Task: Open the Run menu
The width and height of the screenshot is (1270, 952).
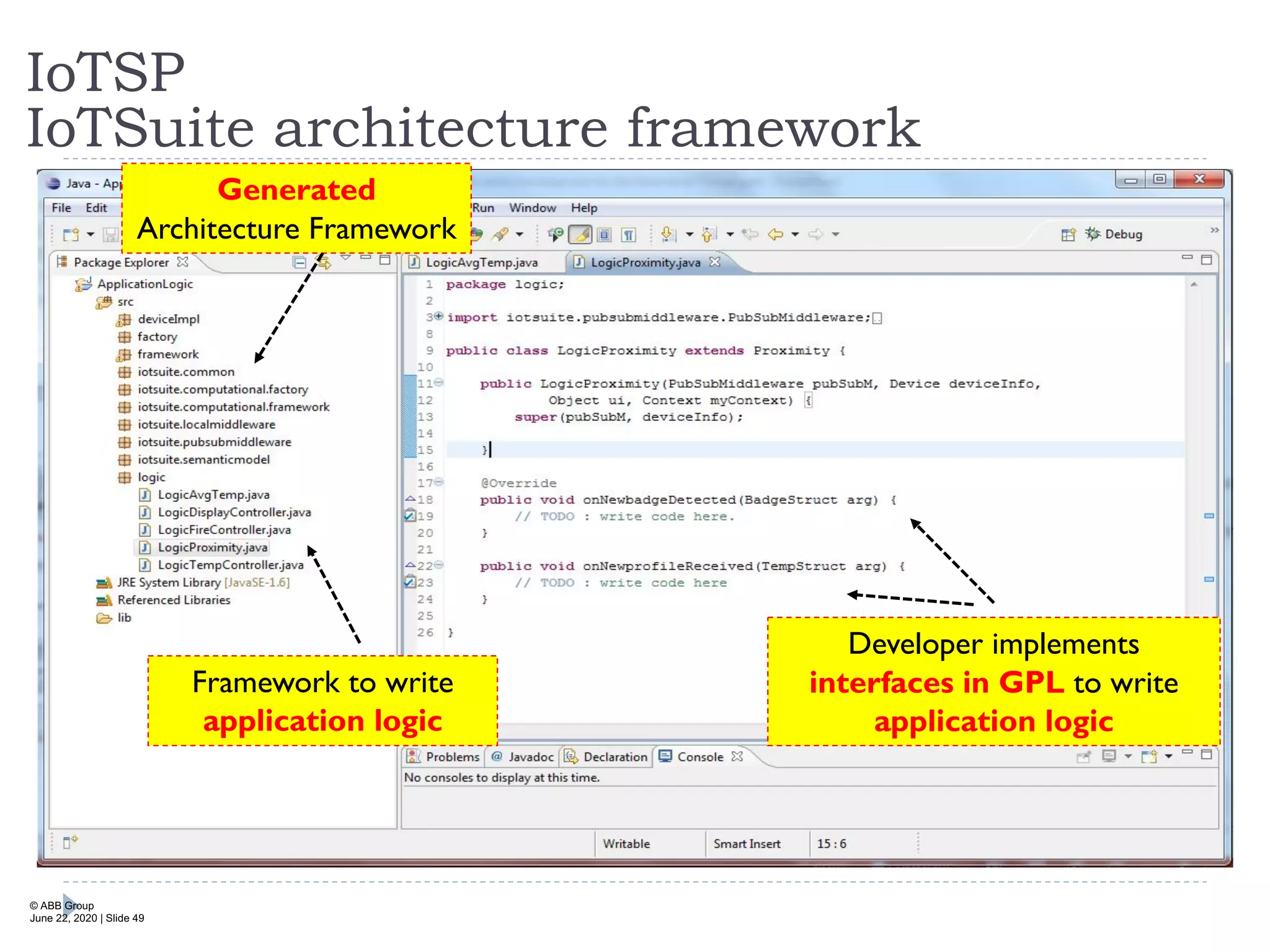Action: (483, 208)
